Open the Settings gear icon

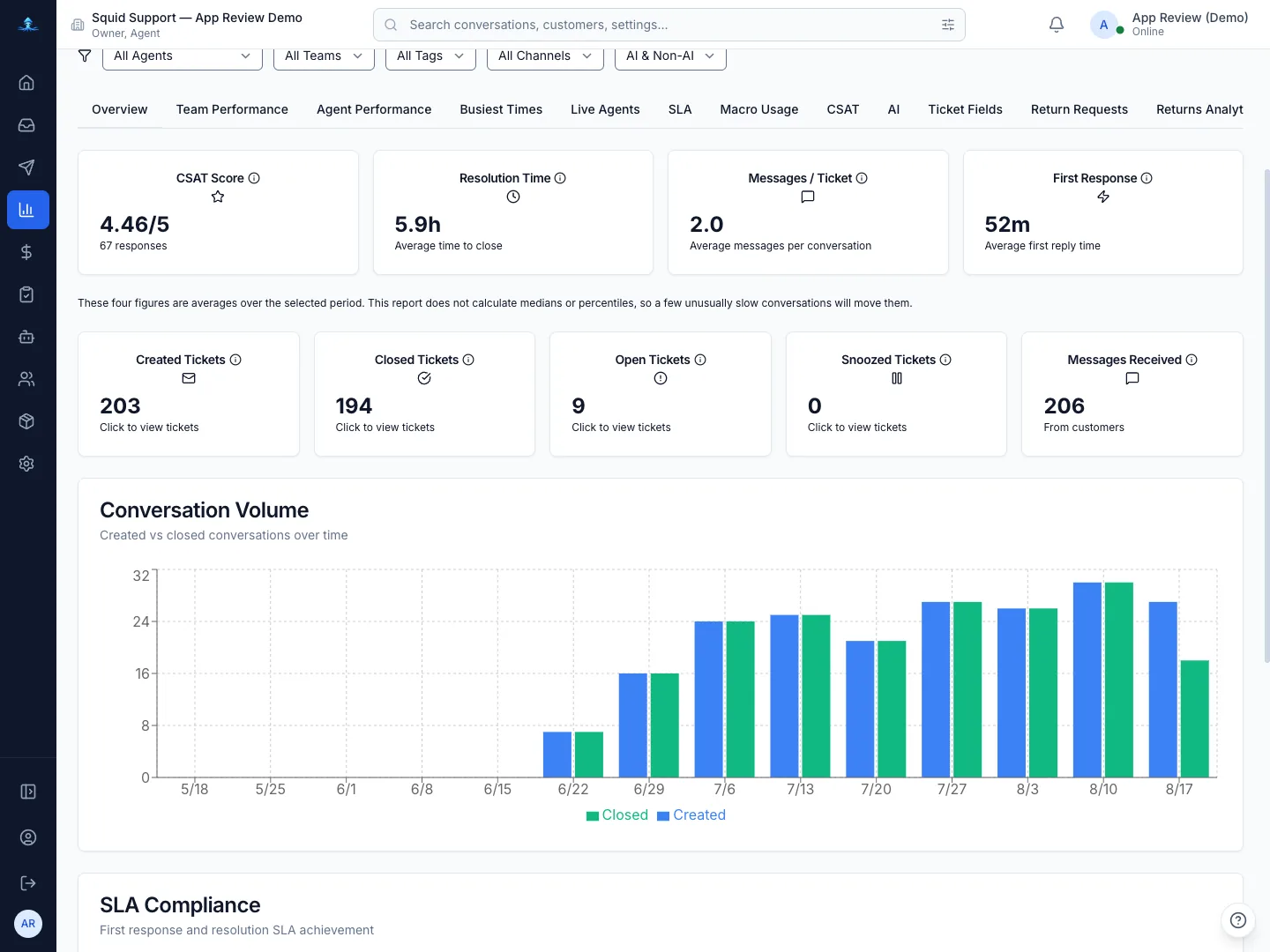(26, 464)
